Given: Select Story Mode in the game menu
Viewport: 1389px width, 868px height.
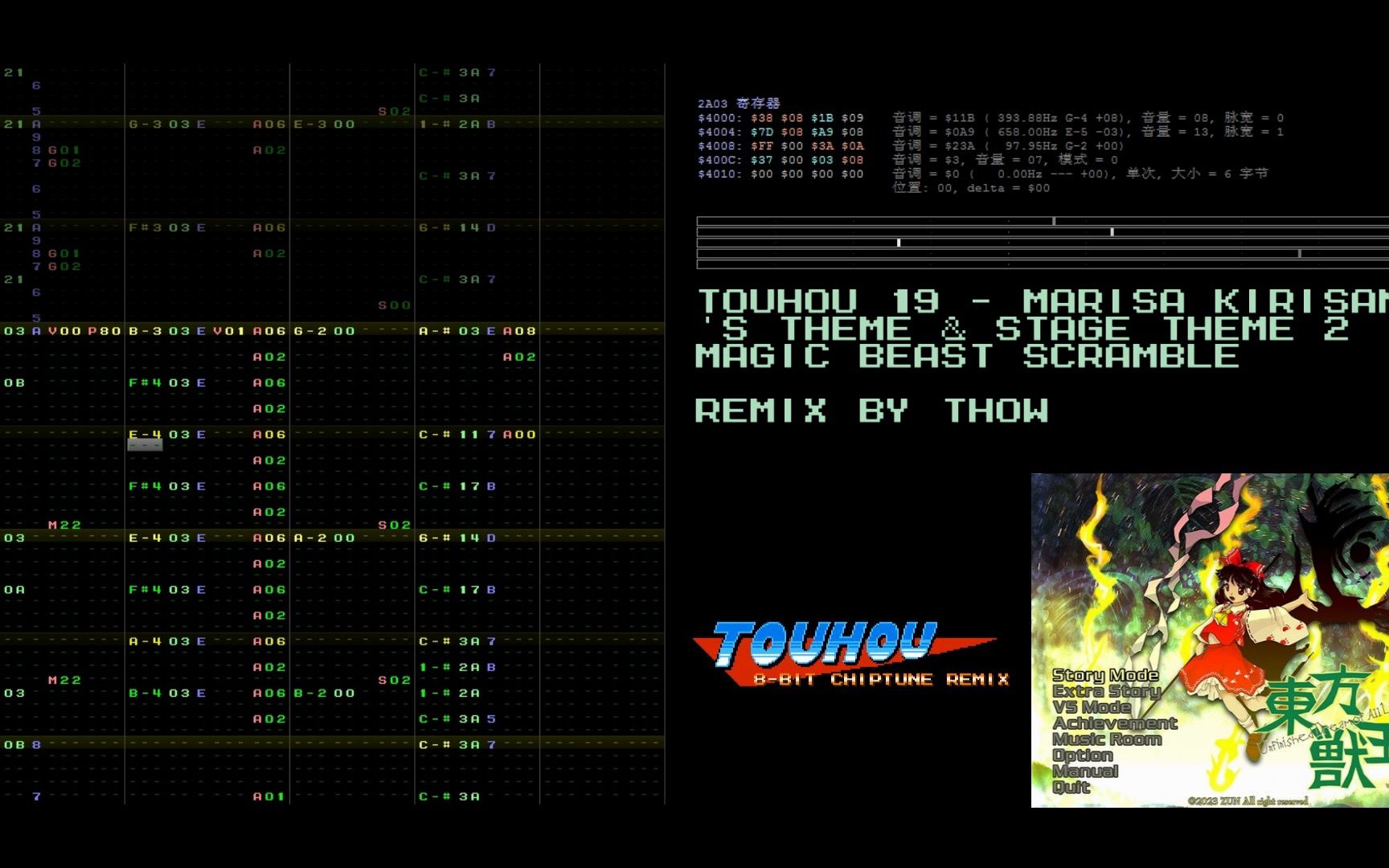Looking at the screenshot, I should click(x=1105, y=675).
